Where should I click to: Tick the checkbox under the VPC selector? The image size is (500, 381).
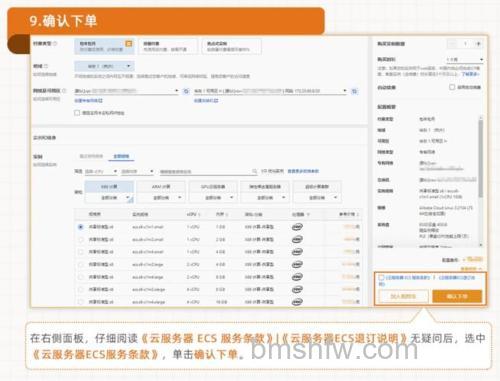(77, 113)
